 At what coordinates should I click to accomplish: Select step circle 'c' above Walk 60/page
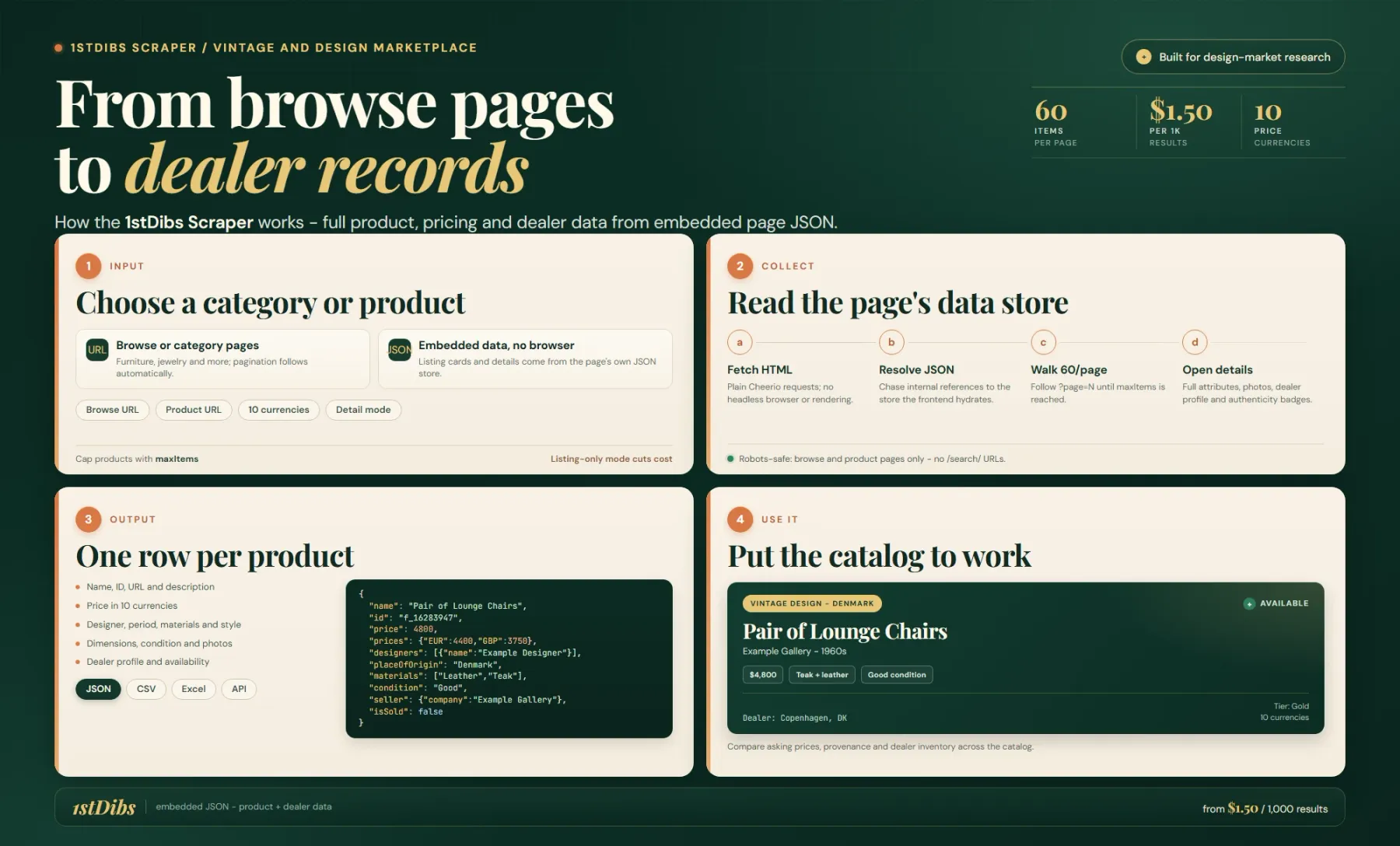pos(1043,342)
